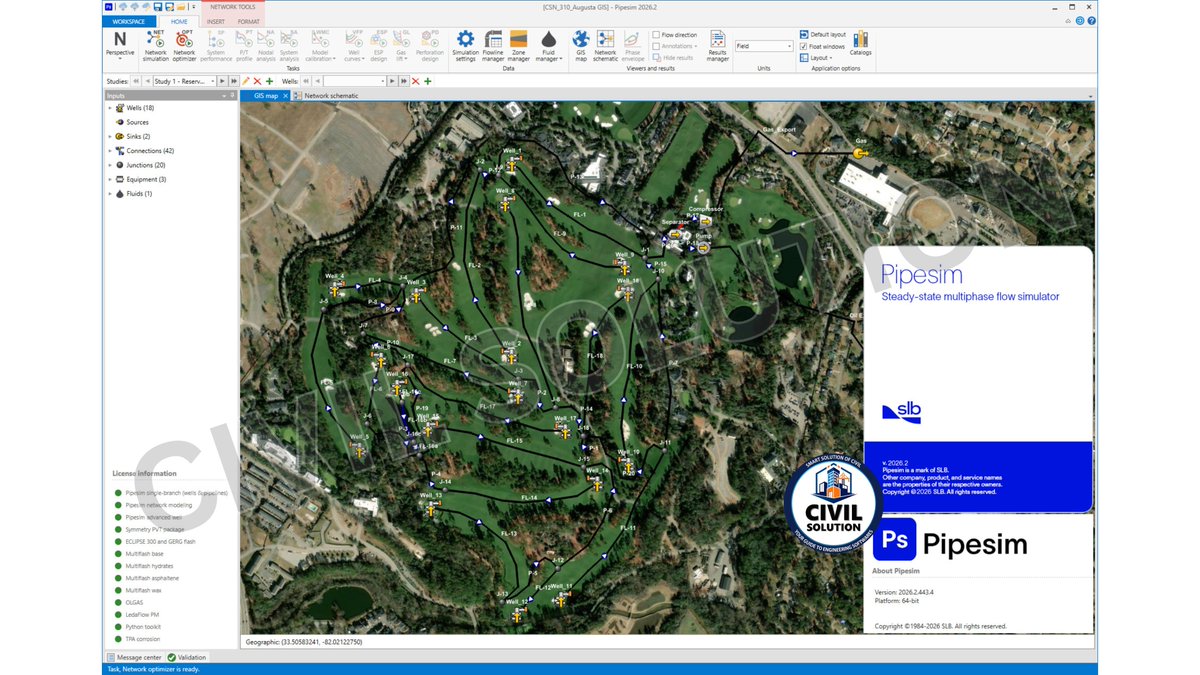This screenshot has height=675, width=1200.
Task: Delete the selected well with red X
Action: (415, 81)
